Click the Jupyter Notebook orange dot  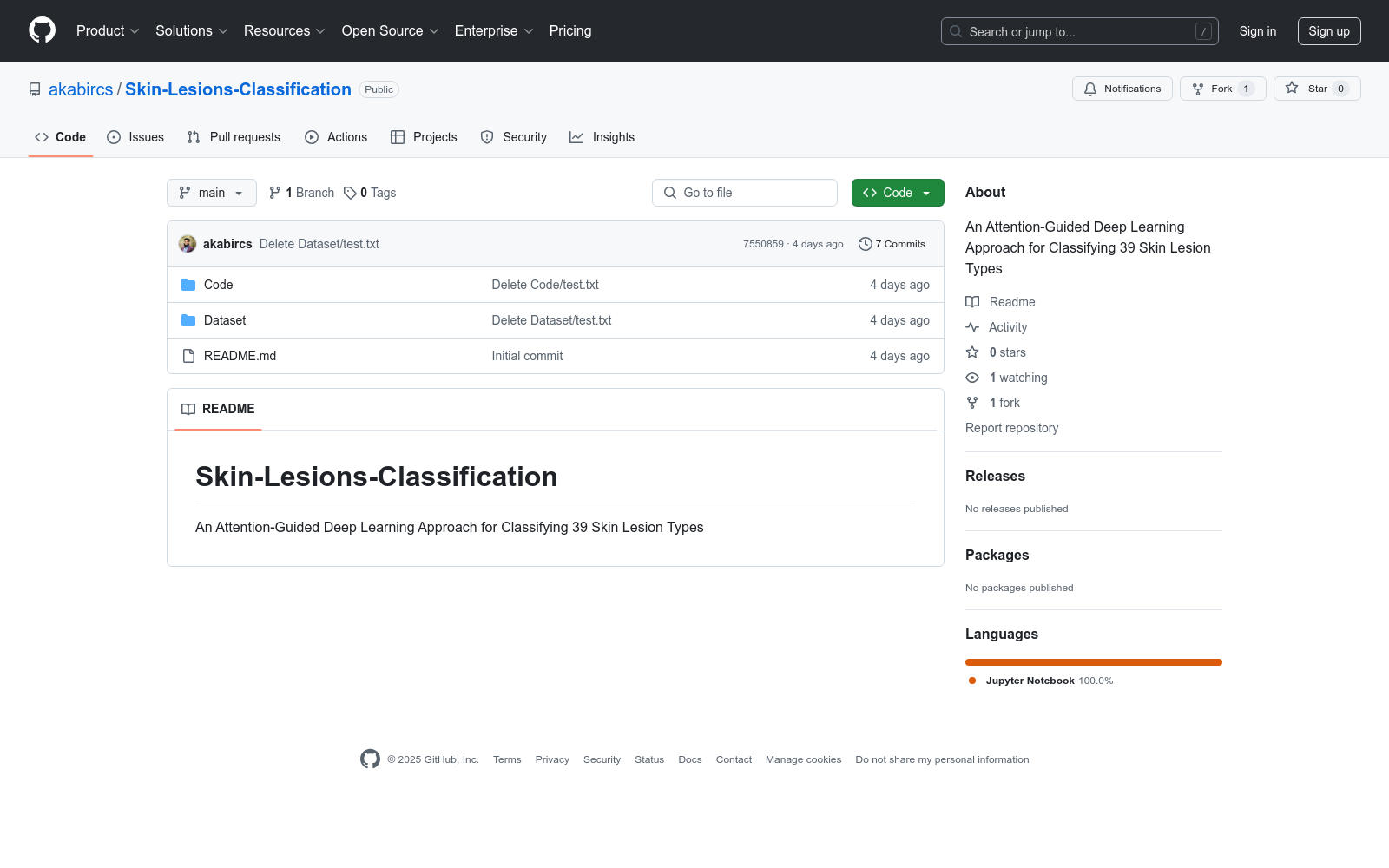[x=972, y=681]
